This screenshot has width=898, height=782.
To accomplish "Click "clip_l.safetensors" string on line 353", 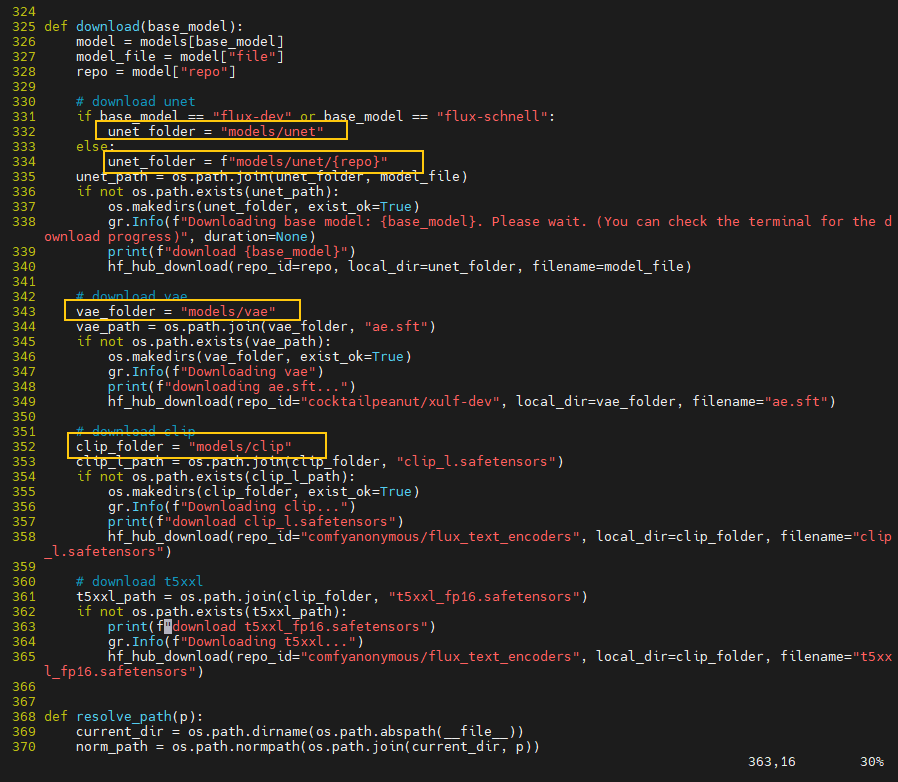I will (476, 461).
